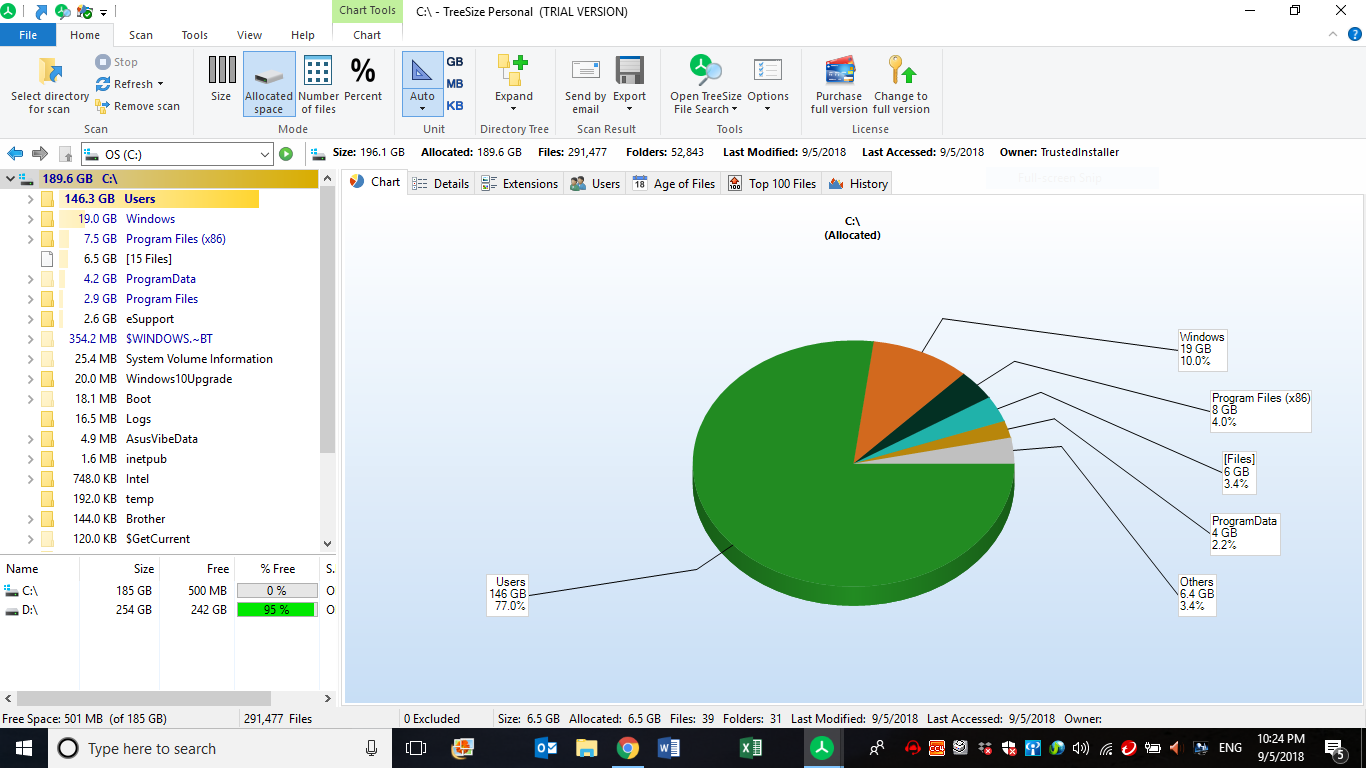
Task: Click the forward navigation arrow
Action: pos(40,154)
